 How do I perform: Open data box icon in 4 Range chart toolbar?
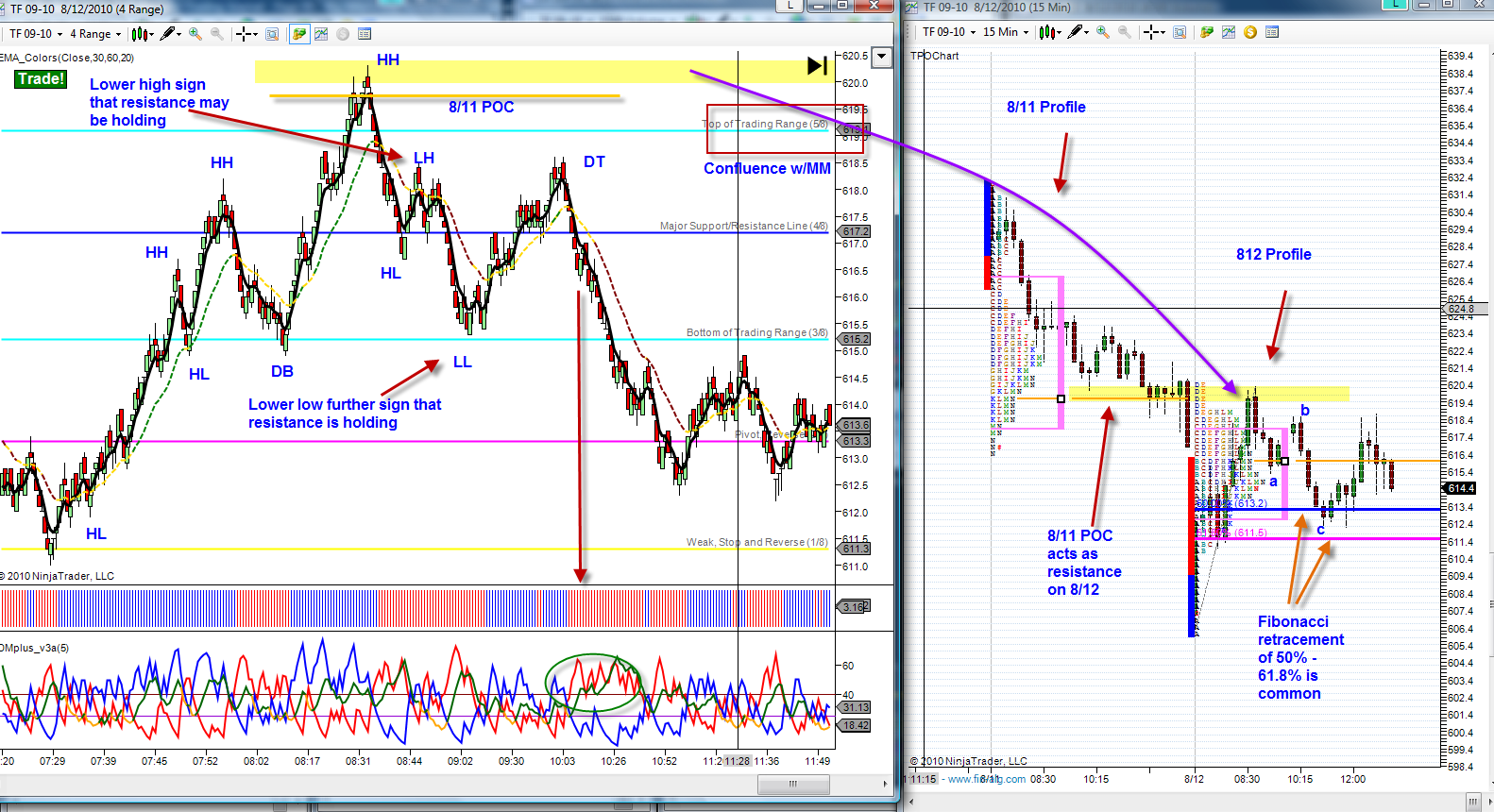(365, 34)
